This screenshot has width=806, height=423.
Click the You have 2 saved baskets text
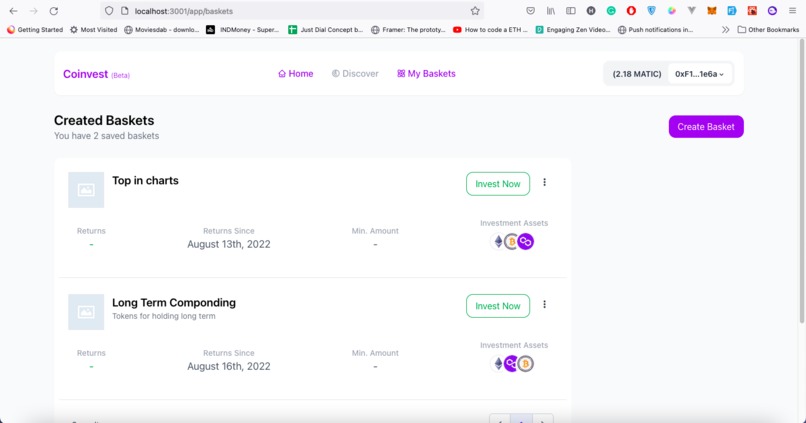pos(106,136)
